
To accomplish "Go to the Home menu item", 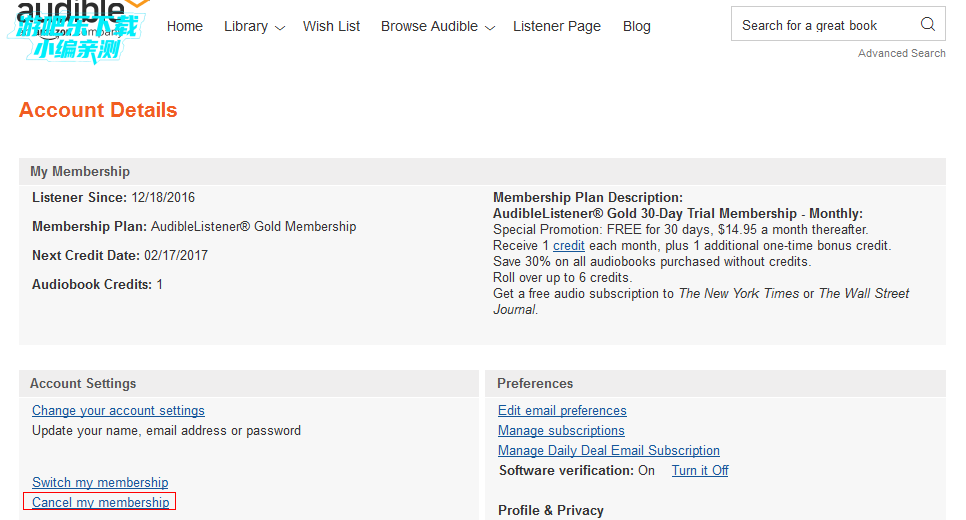I will [185, 26].
